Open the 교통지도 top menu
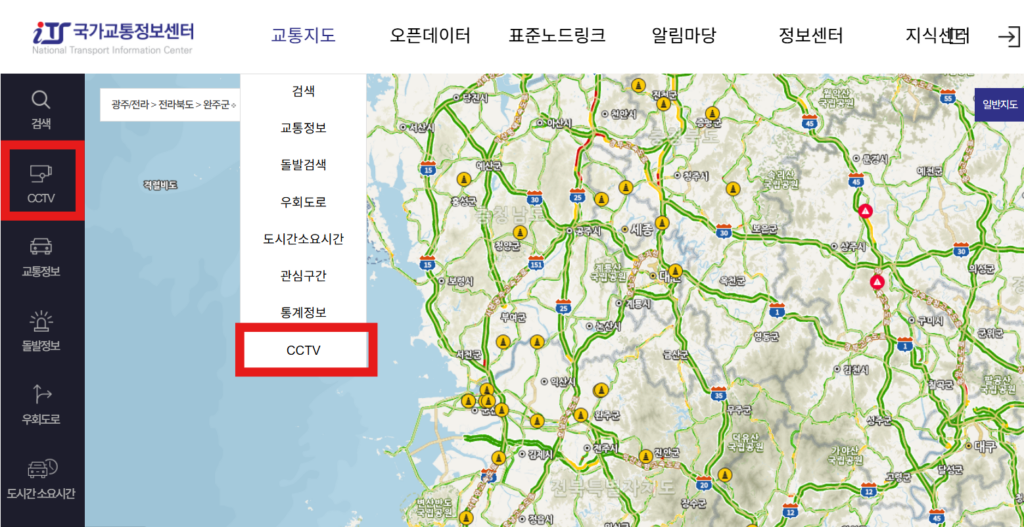This screenshot has width=1024, height=527. [303, 36]
